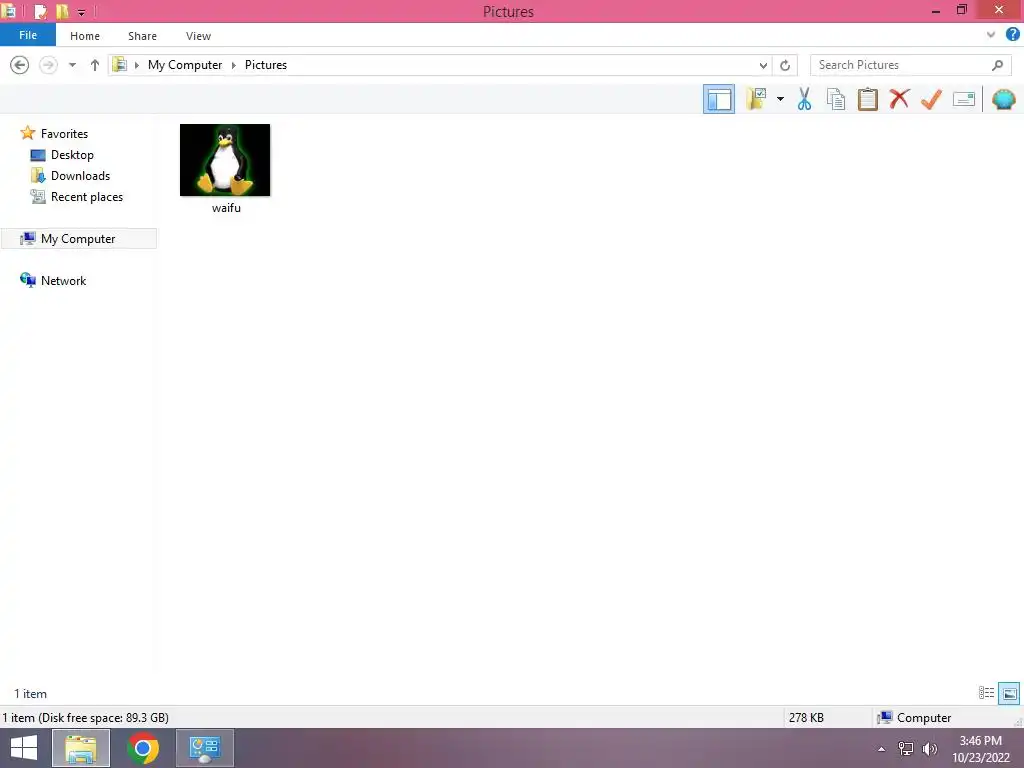Click the waifu file name label
Image resolution: width=1024 pixels, height=768 pixels.
[226, 208]
